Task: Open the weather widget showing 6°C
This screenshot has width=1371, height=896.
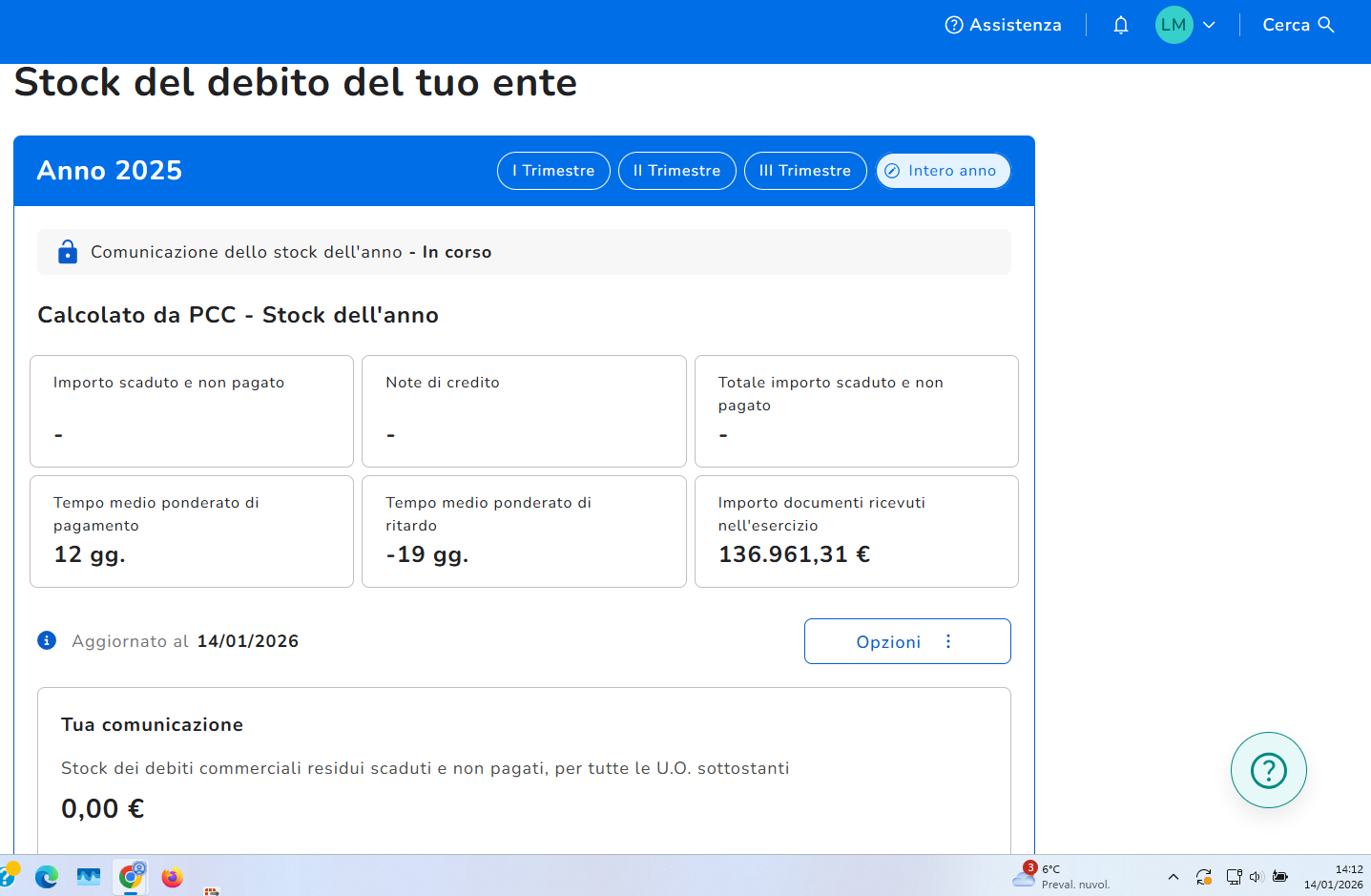Action: click(x=1061, y=876)
